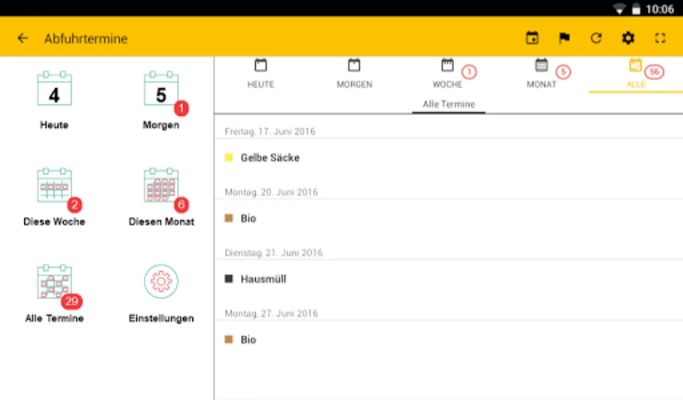The image size is (683, 400).
Task: Open the Gelbe Säcke entry
Action: (449, 158)
